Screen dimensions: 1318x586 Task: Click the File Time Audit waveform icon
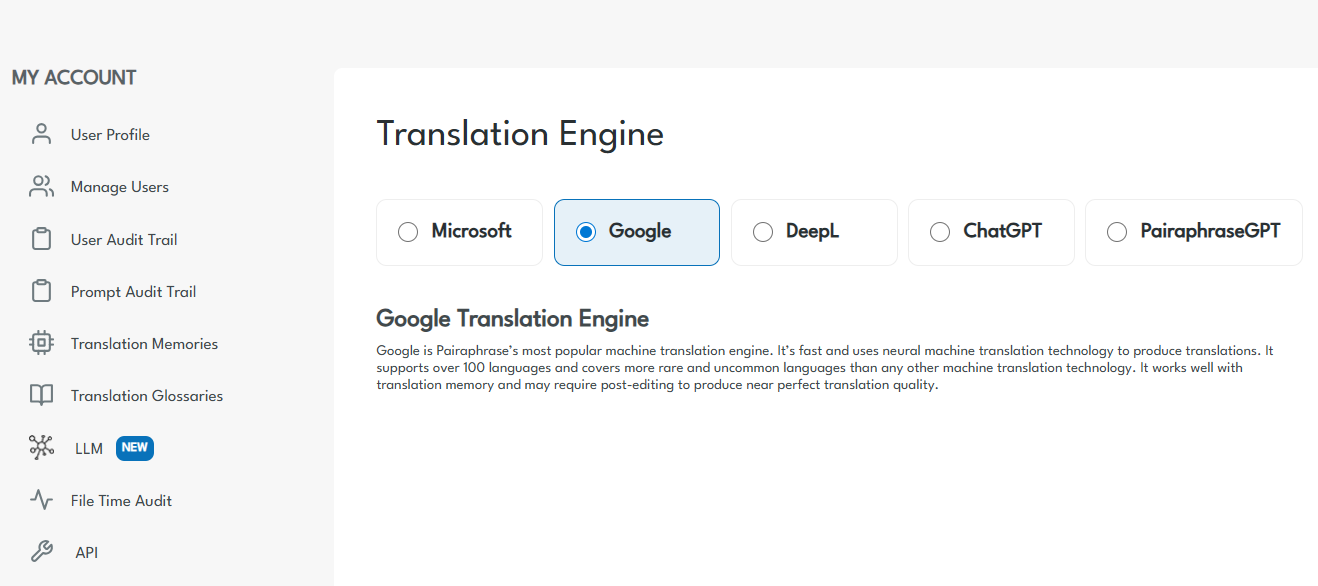click(x=41, y=500)
